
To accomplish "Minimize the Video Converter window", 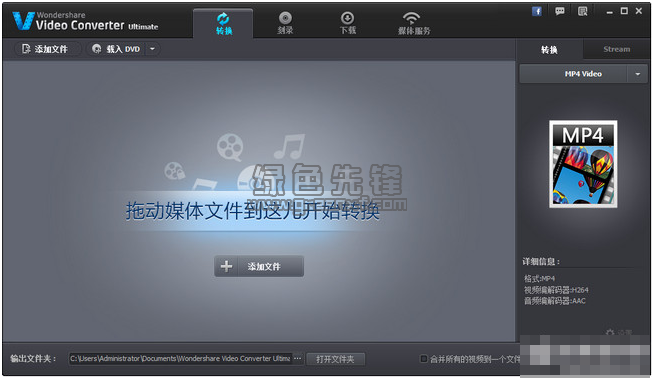I will [x=609, y=12].
